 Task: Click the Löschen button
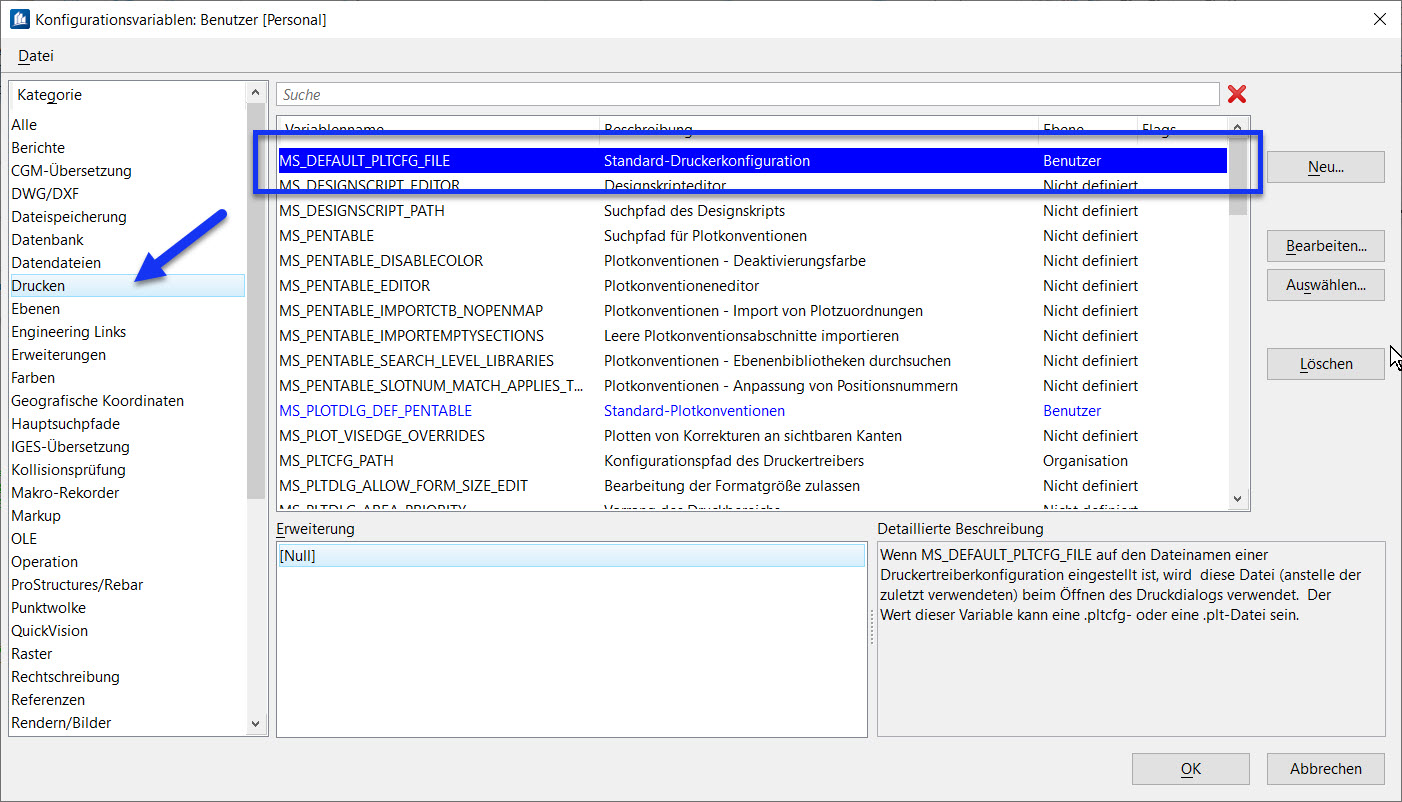click(1325, 364)
